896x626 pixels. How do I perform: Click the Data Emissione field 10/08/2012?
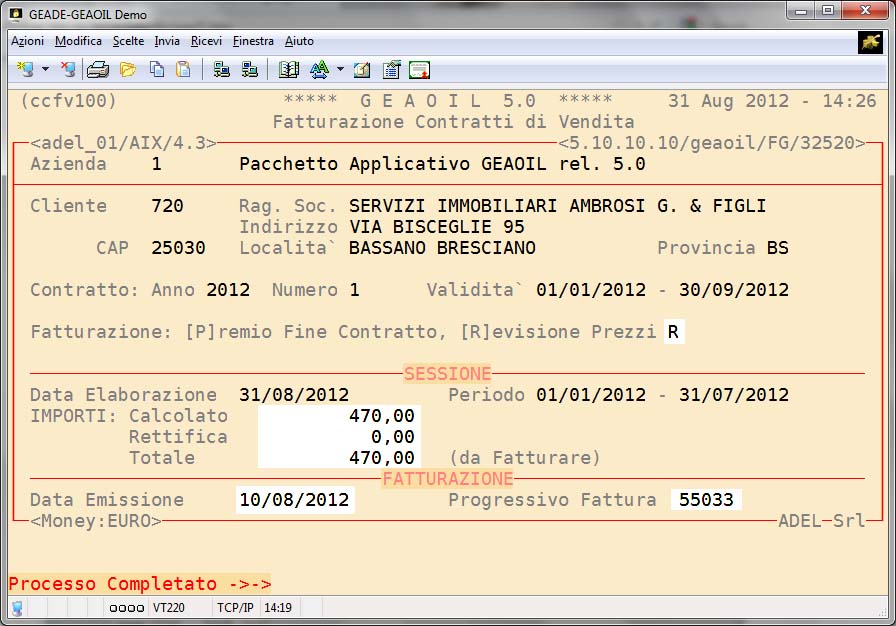coord(295,500)
